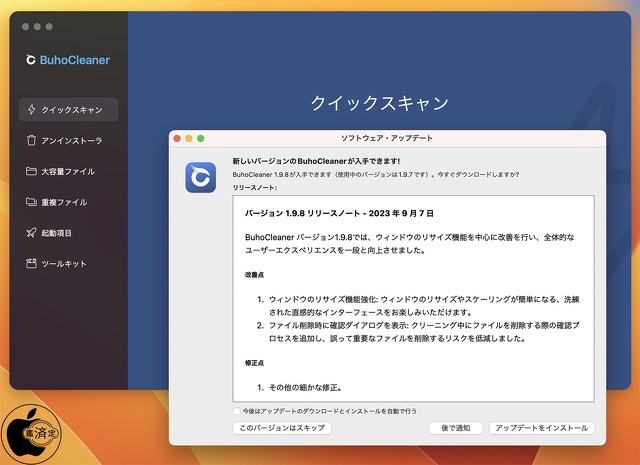The height and width of the screenshot is (465, 640).
Task: Close the ソフトウェア・アップデート dialog with red button
Action: pyautogui.click(x=177, y=138)
